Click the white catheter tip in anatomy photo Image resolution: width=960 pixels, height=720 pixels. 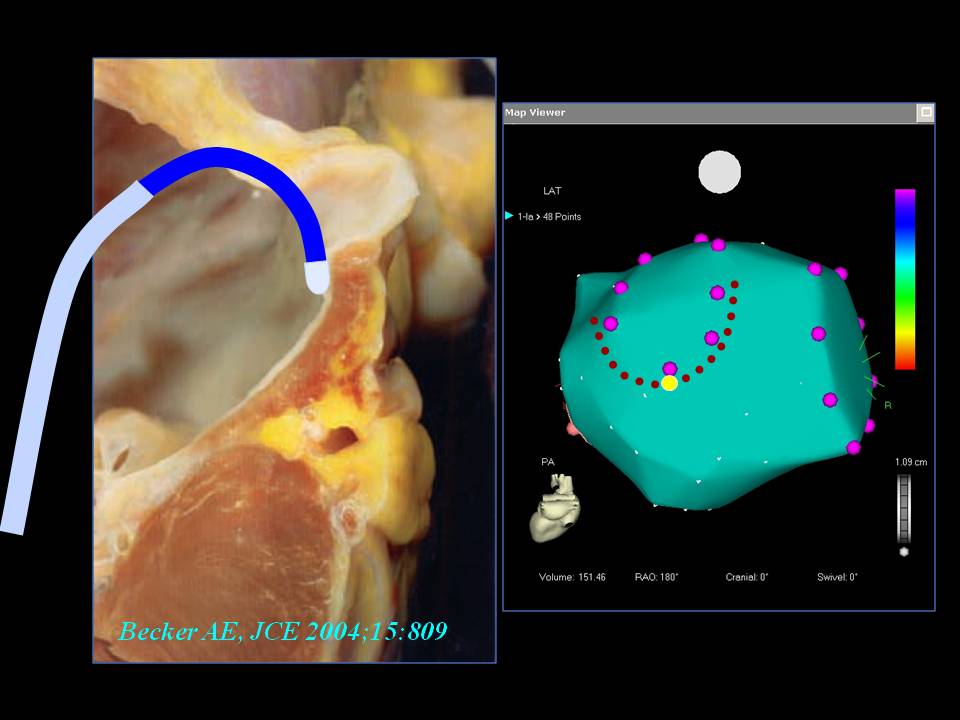click(316, 277)
